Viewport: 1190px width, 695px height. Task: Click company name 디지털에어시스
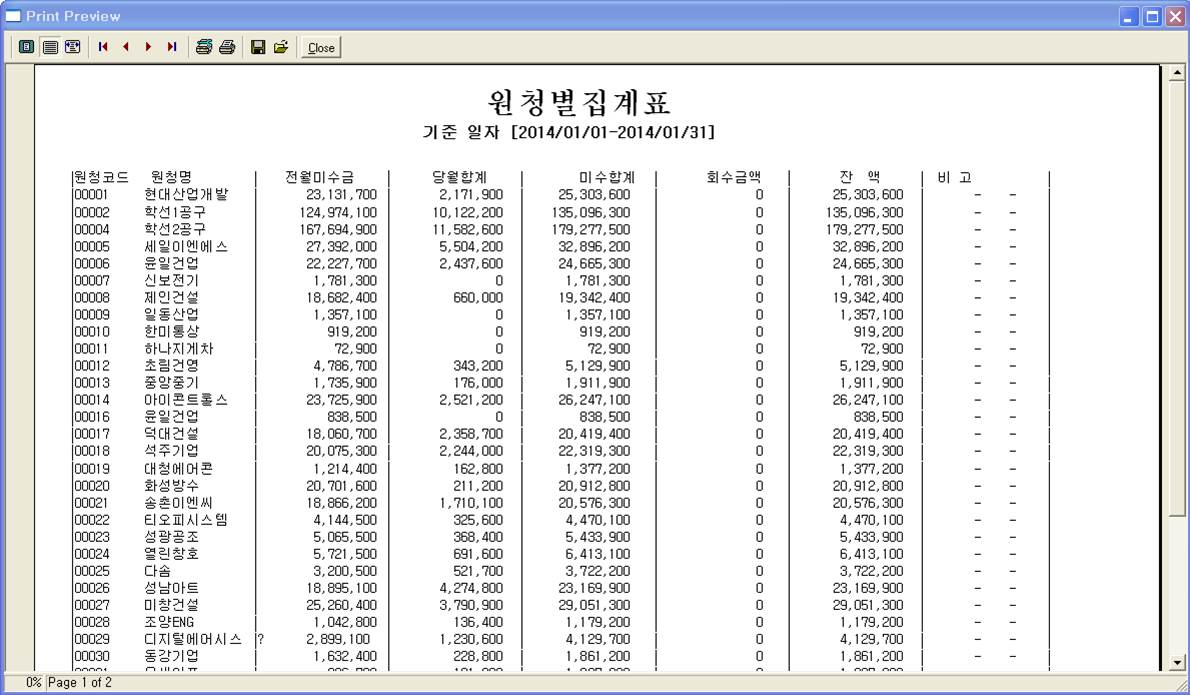[194, 640]
